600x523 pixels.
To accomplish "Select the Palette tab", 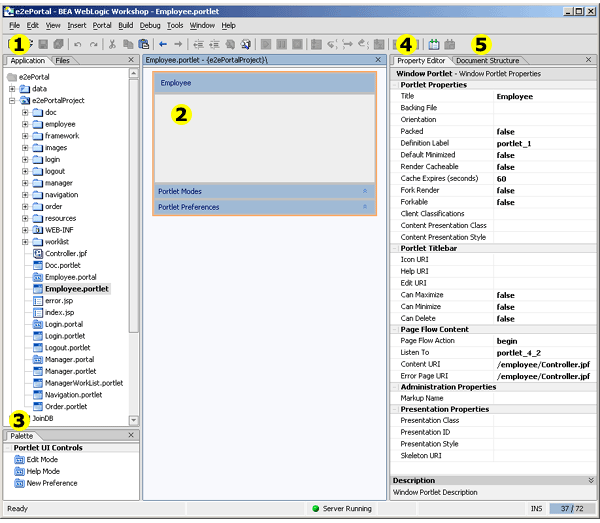I will coord(22,436).
